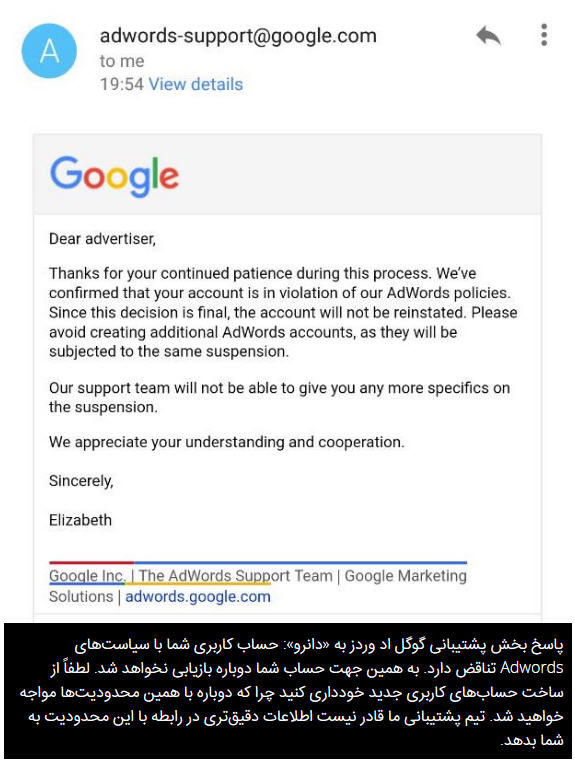Open the adwords.google.com link
This screenshot has height=764, width=575.
(198, 596)
